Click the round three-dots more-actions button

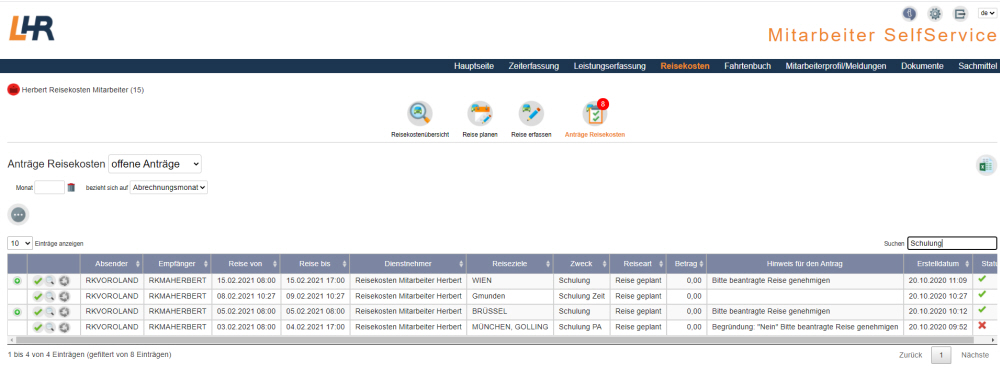coord(18,215)
